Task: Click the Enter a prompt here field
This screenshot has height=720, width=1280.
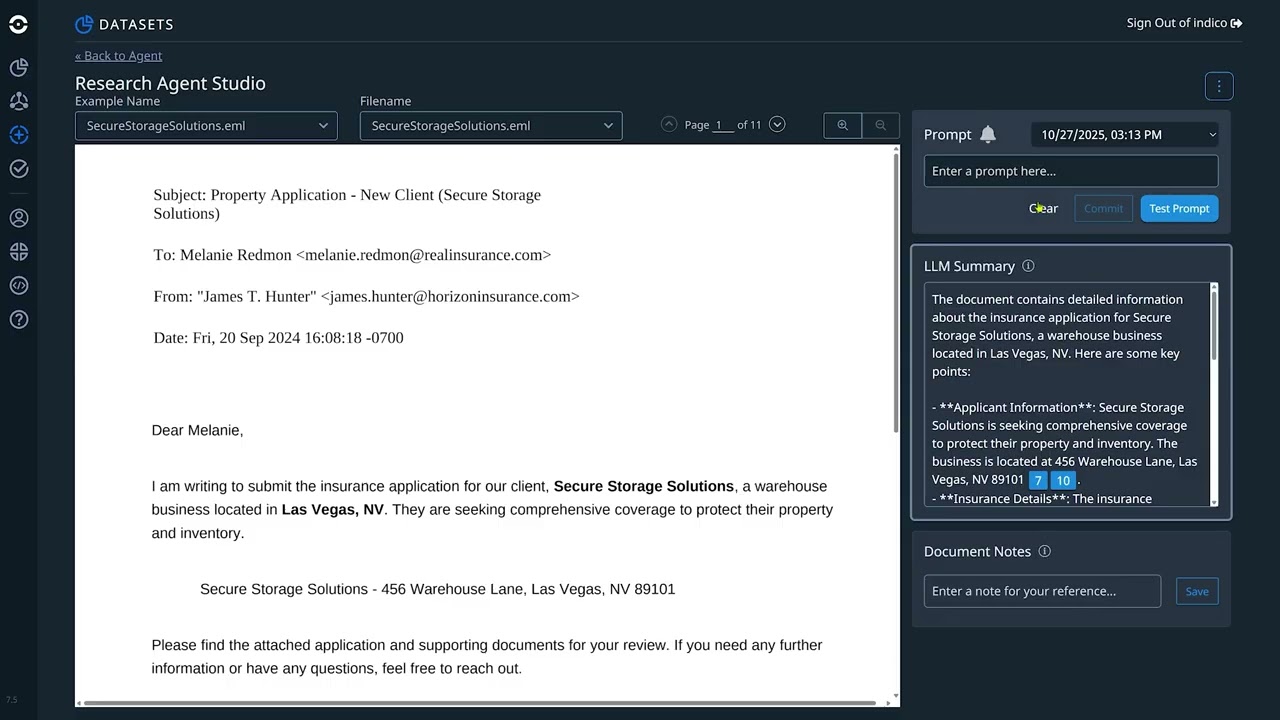Action: 1071,171
